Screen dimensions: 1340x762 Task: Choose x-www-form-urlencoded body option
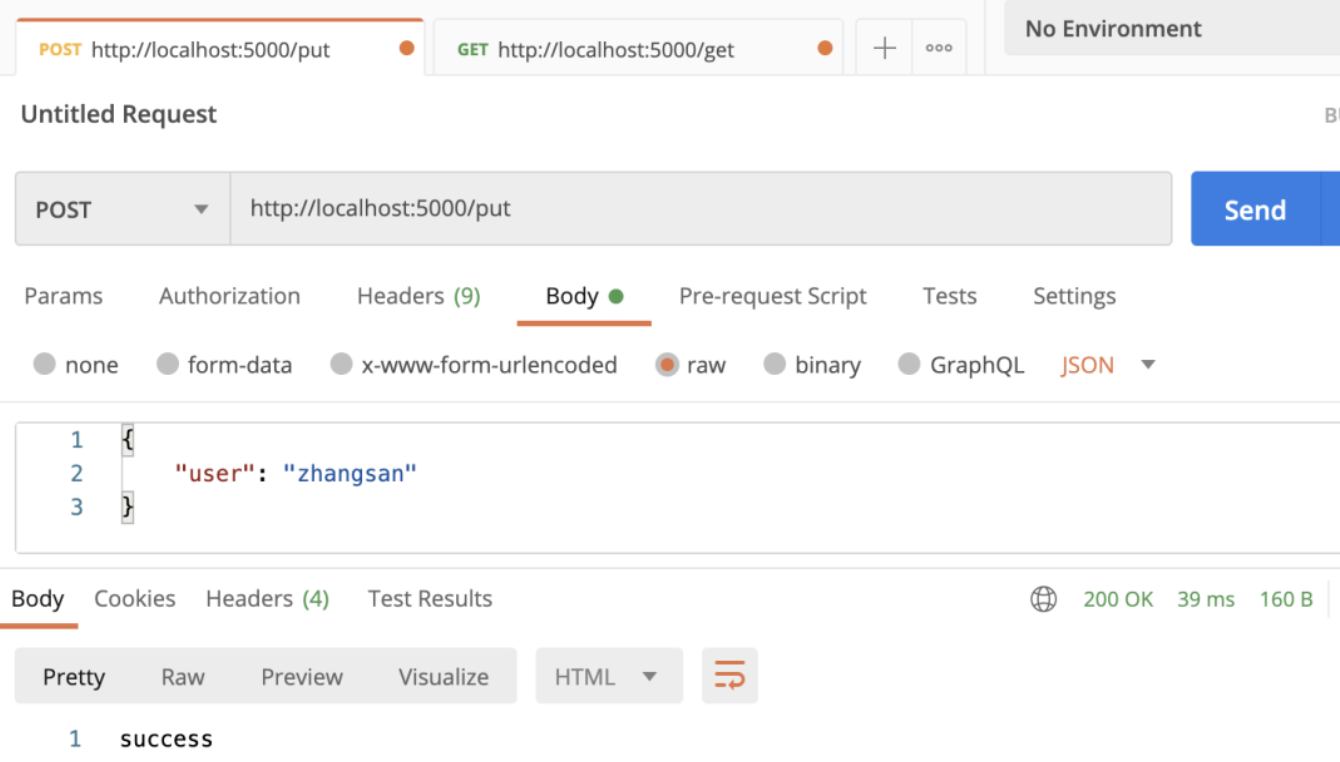[x=474, y=365]
